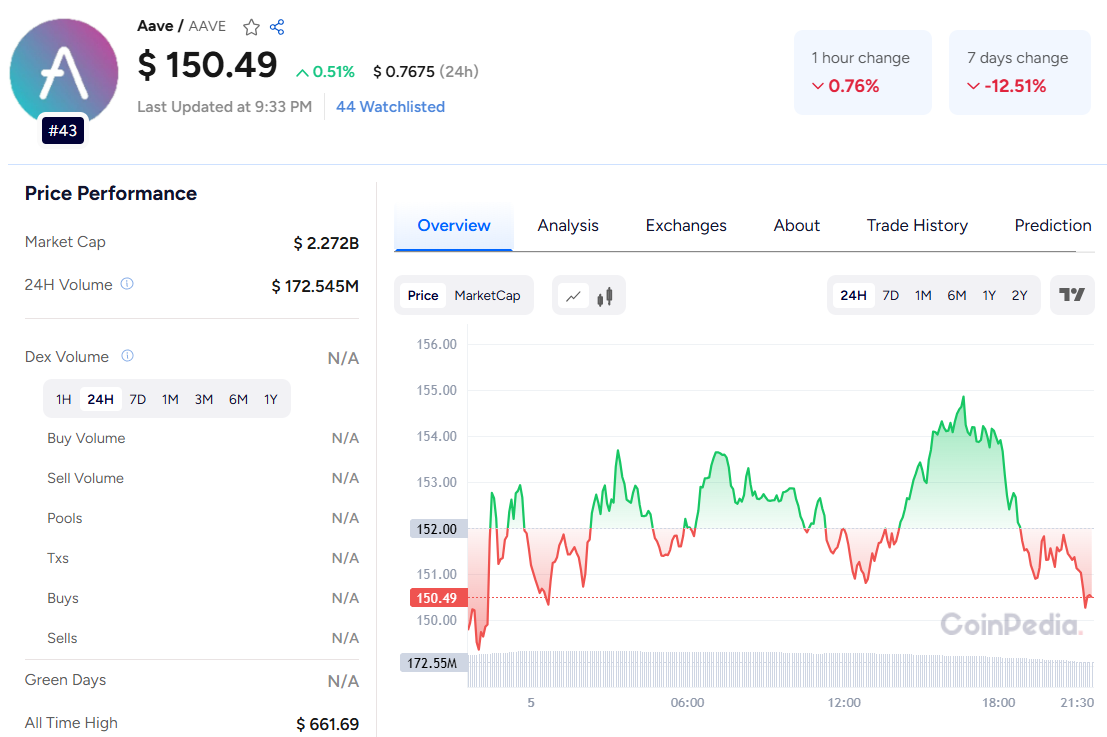Click the 150.49 current price label on chart
Screen dimensions: 1107x737
[438, 598]
